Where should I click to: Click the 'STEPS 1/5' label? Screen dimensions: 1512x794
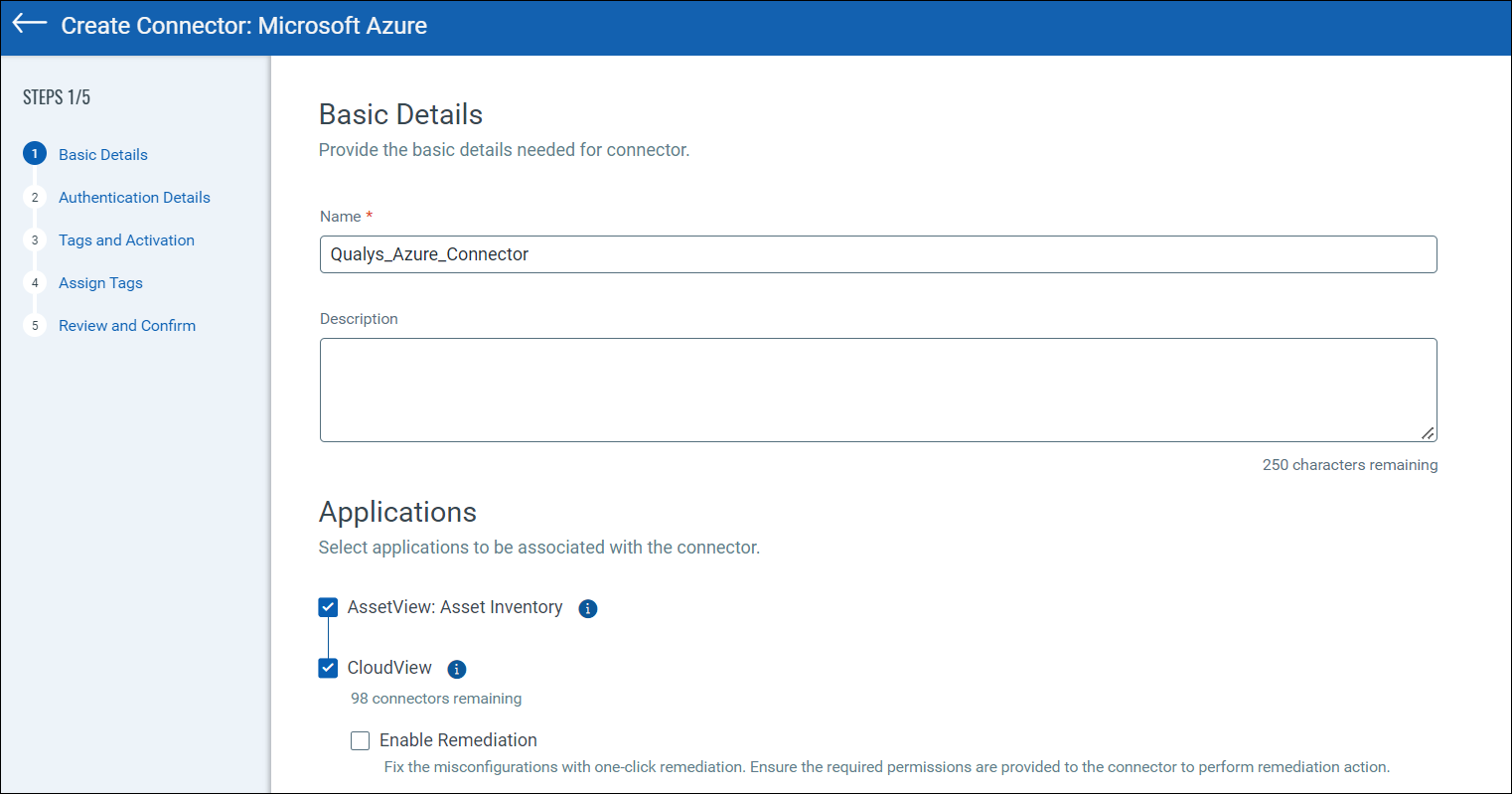coord(57,97)
